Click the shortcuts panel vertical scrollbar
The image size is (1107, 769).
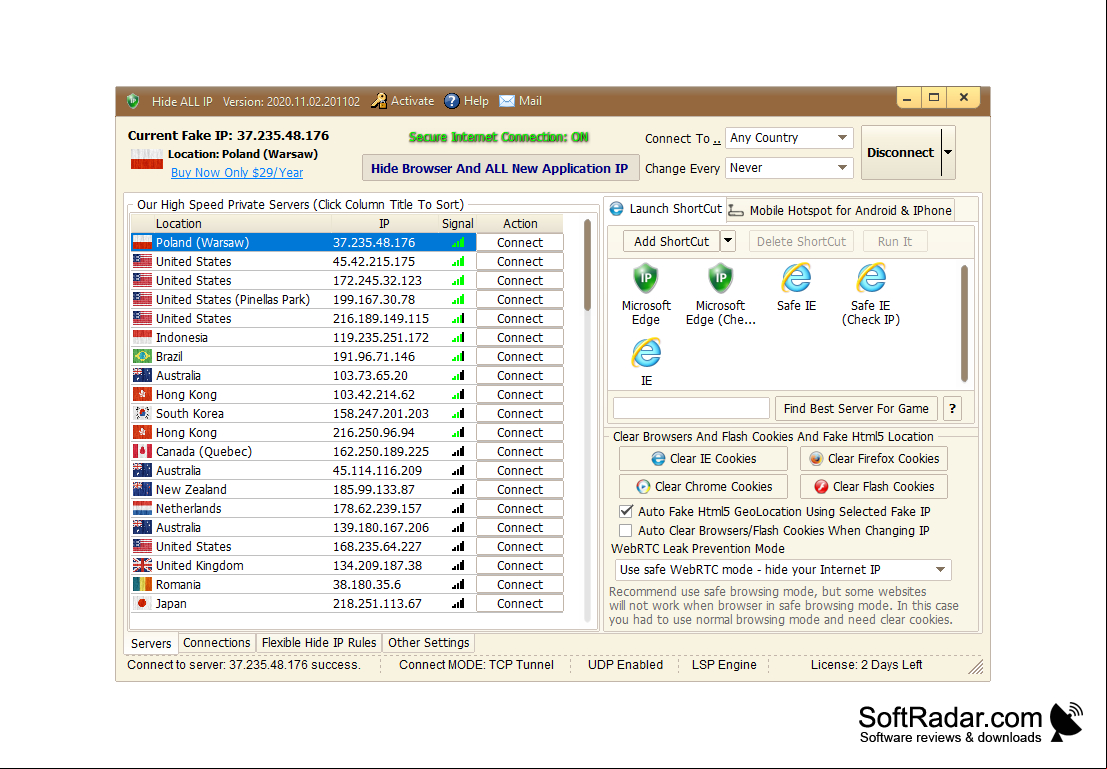pyautogui.click(x=964, y=323)
